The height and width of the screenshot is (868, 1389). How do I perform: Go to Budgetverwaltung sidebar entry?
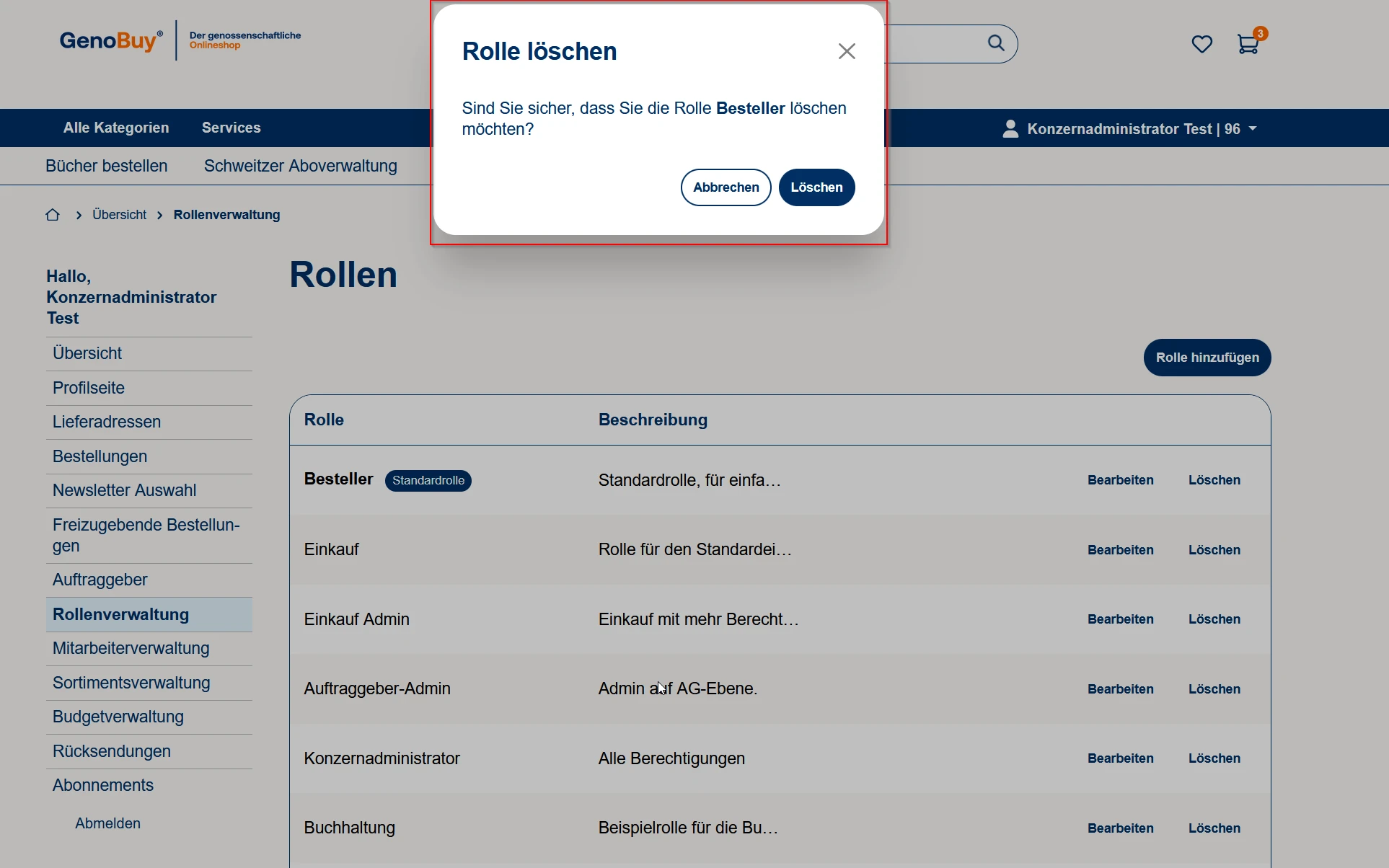[x=118, y=717]
